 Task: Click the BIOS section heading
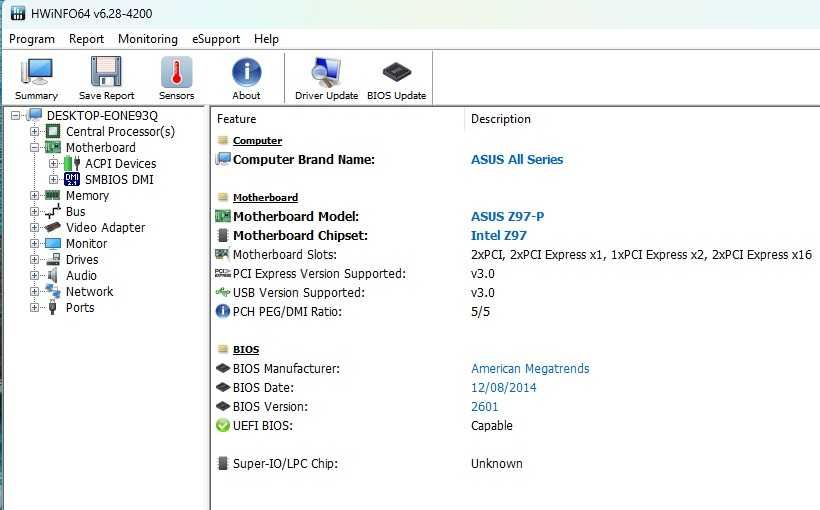[246, 349]
